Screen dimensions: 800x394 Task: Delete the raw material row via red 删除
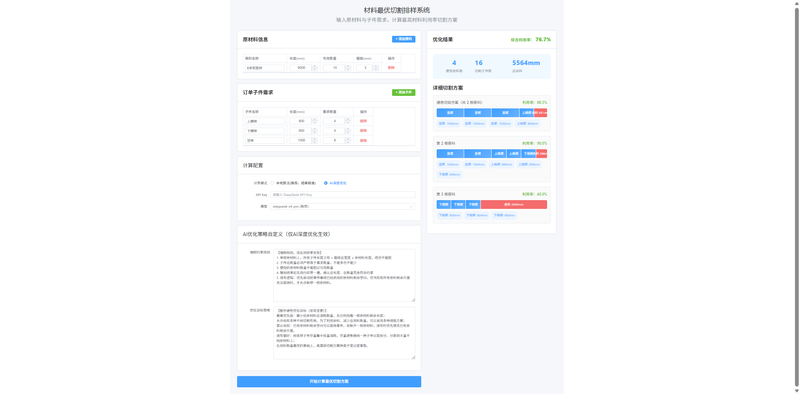coord(391,67)
